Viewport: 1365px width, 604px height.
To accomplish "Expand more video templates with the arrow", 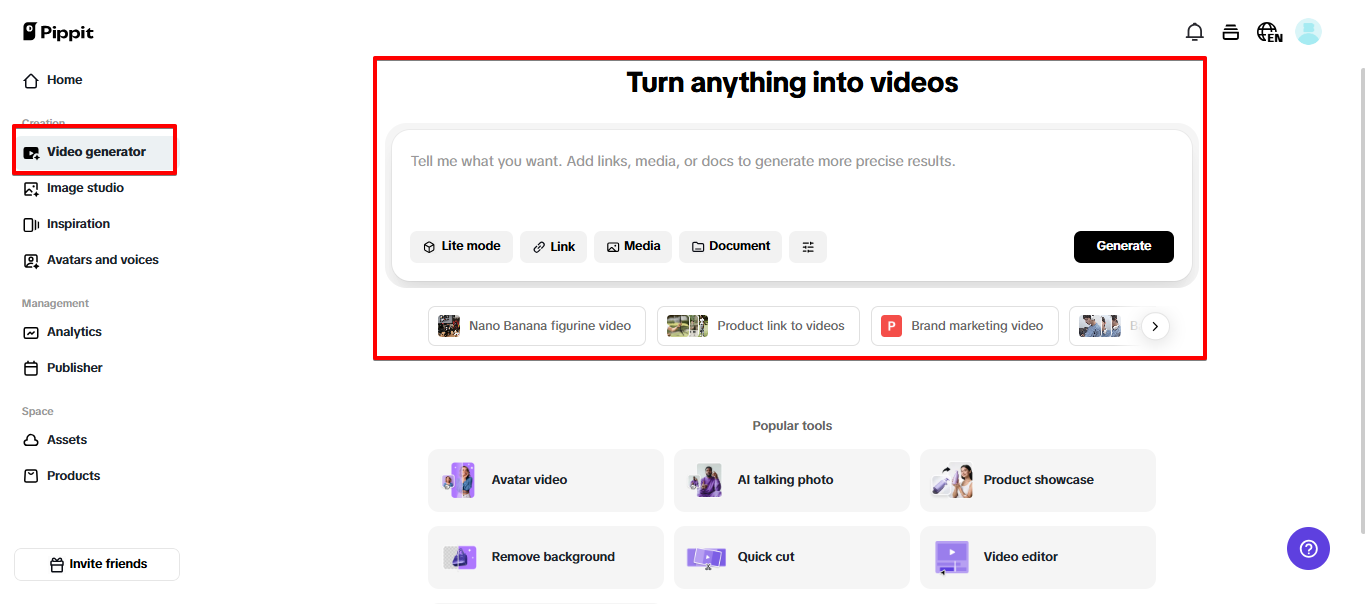I will 1155,326.
